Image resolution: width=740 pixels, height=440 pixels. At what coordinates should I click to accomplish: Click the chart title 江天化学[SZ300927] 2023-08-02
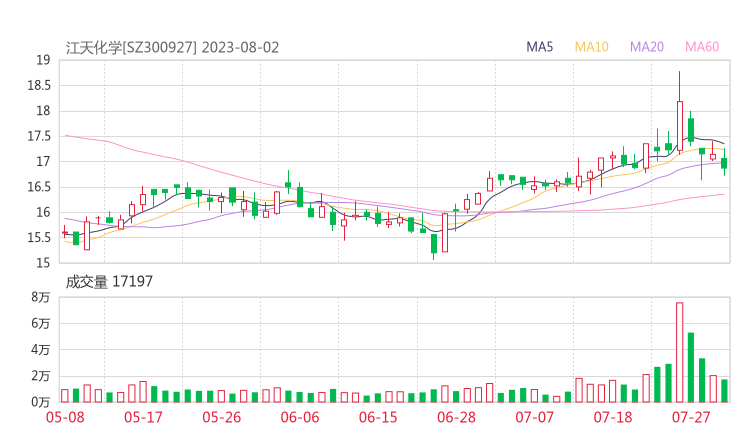click(172, 48)
